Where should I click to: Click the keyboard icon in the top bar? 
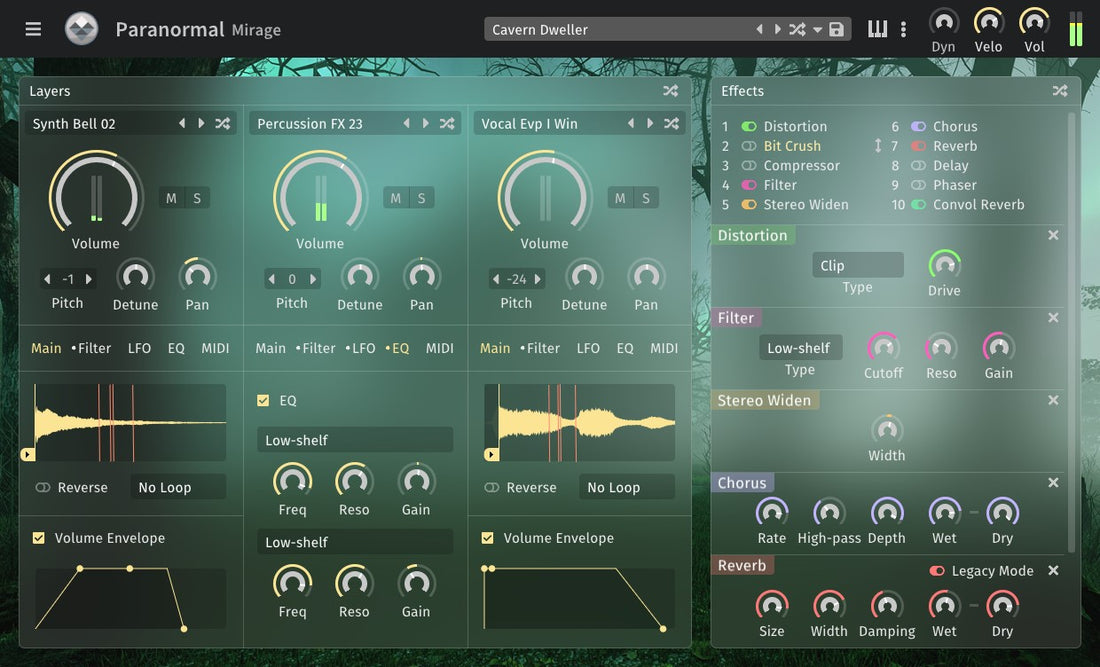pyautogui.click(x=877, y=28)
